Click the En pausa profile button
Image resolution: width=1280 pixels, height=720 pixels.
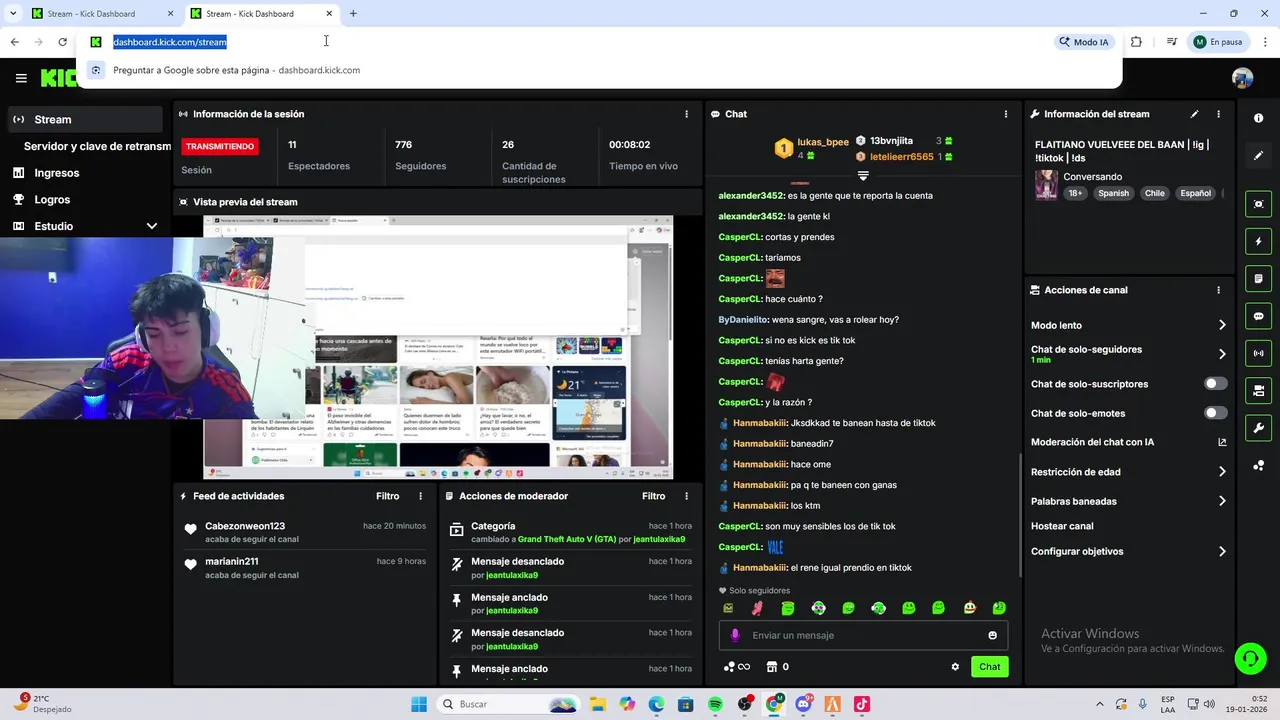[x=1217, y=42]
